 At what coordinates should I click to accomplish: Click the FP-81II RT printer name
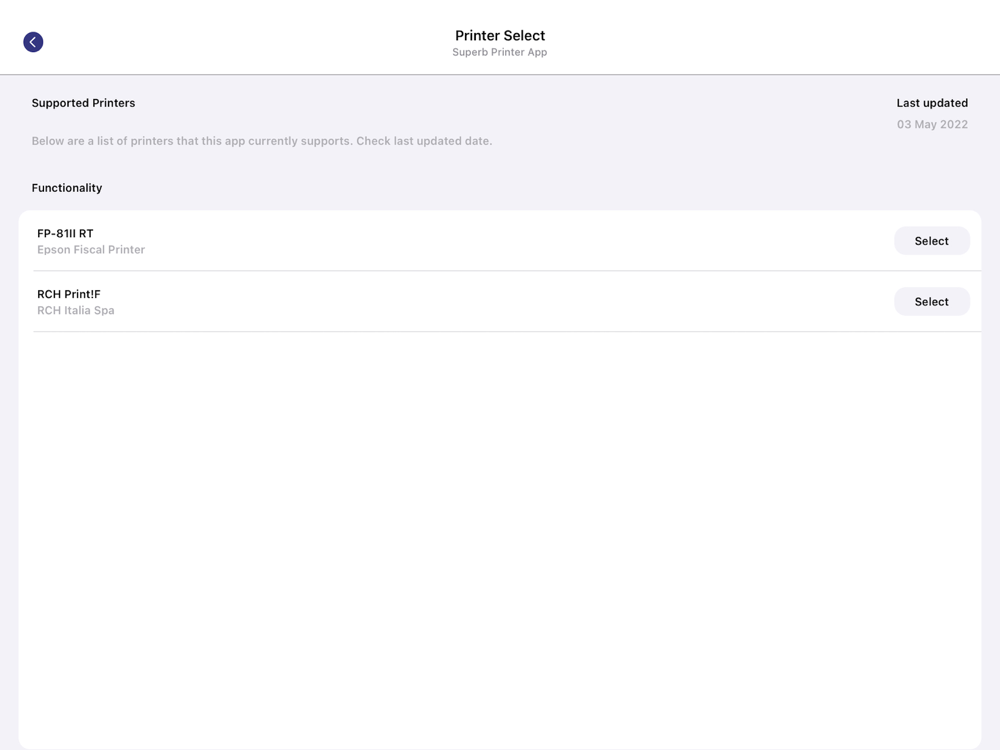(x=65, y=233)
